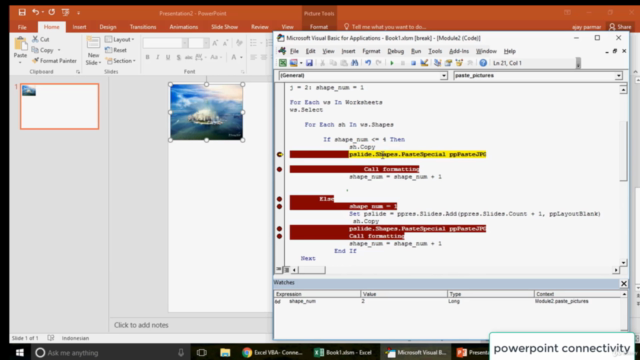Viewport: 640px width, 360px height.
Task: Toggle breakpoint dot on shape_num = 1 line
Action: tap(279, 206)
